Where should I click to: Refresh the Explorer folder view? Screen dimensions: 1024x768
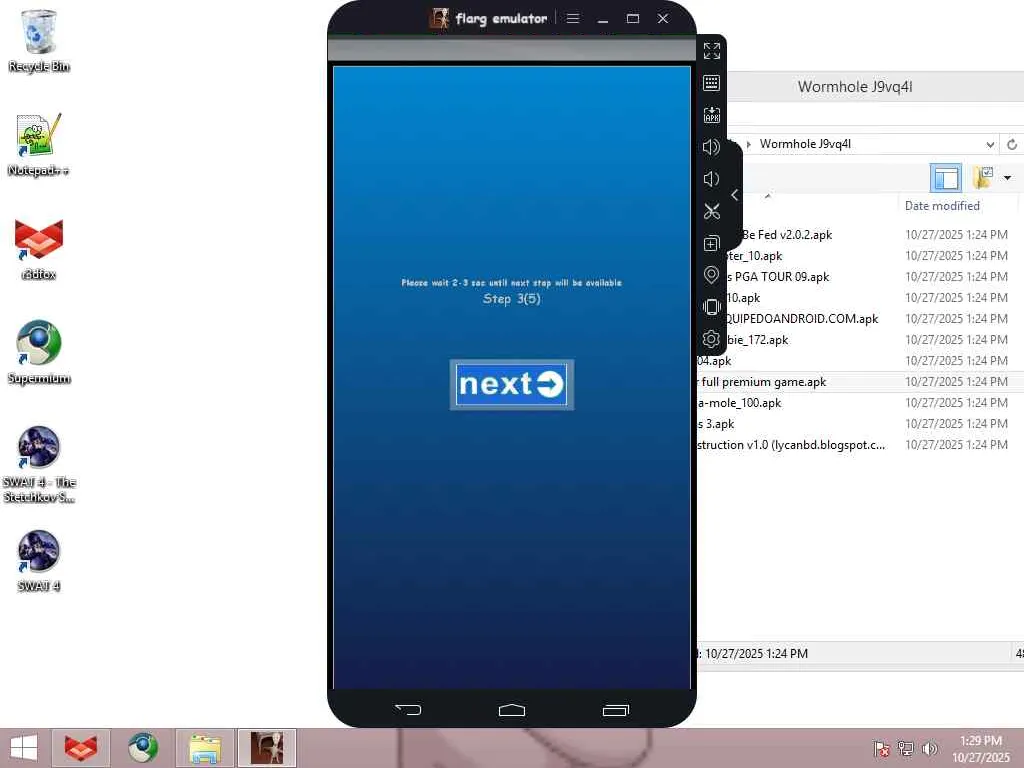point(1012,144)
